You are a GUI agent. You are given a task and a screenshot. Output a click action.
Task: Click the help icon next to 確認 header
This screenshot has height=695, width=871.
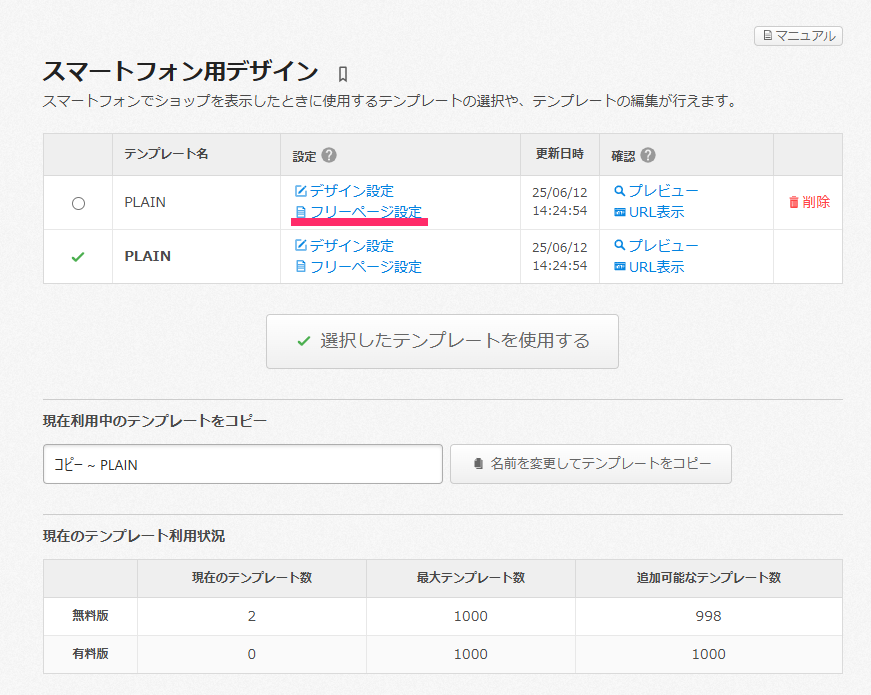tap(648, 155)
